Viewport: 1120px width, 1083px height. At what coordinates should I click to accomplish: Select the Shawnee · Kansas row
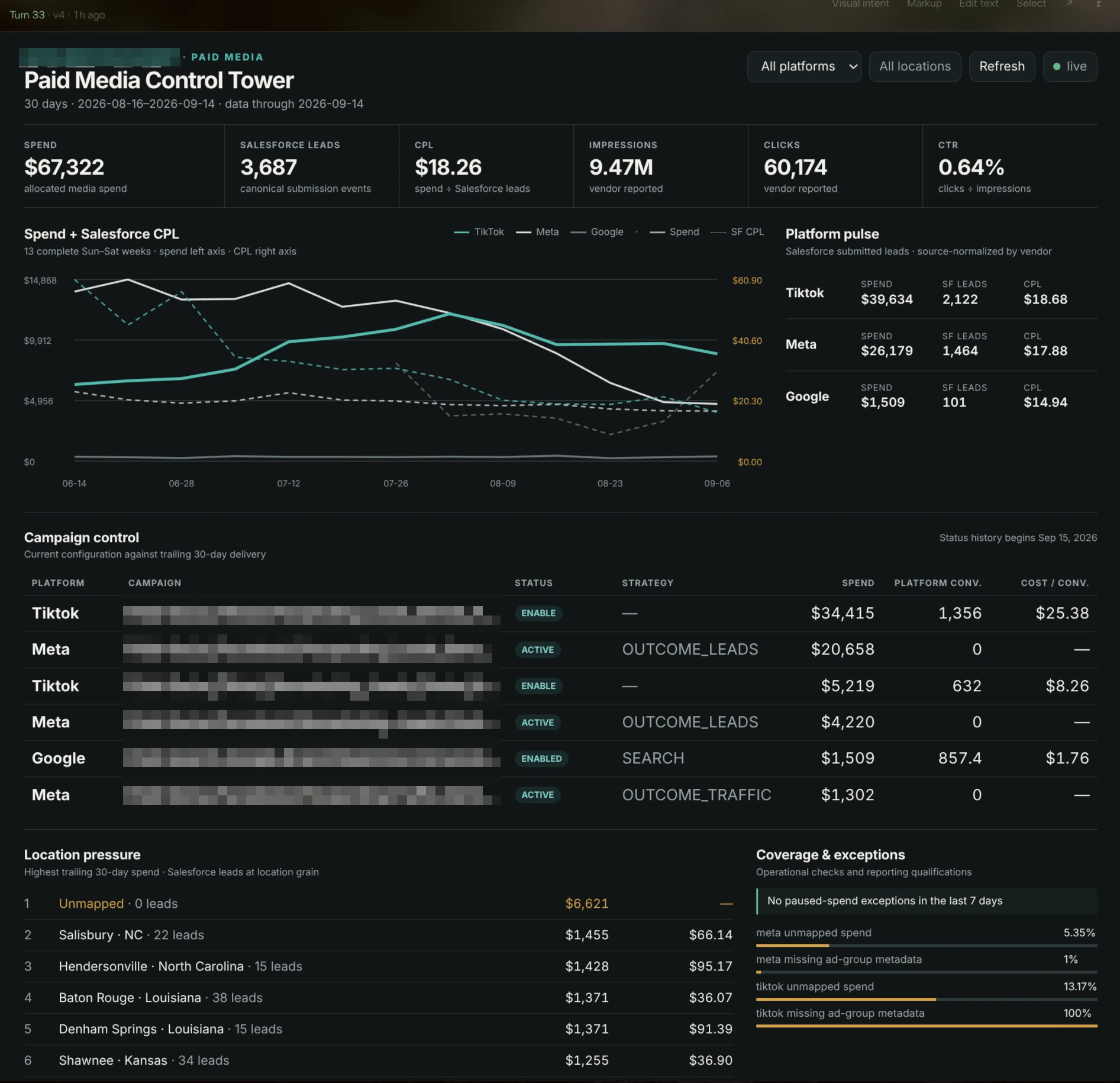(379, 1061)
